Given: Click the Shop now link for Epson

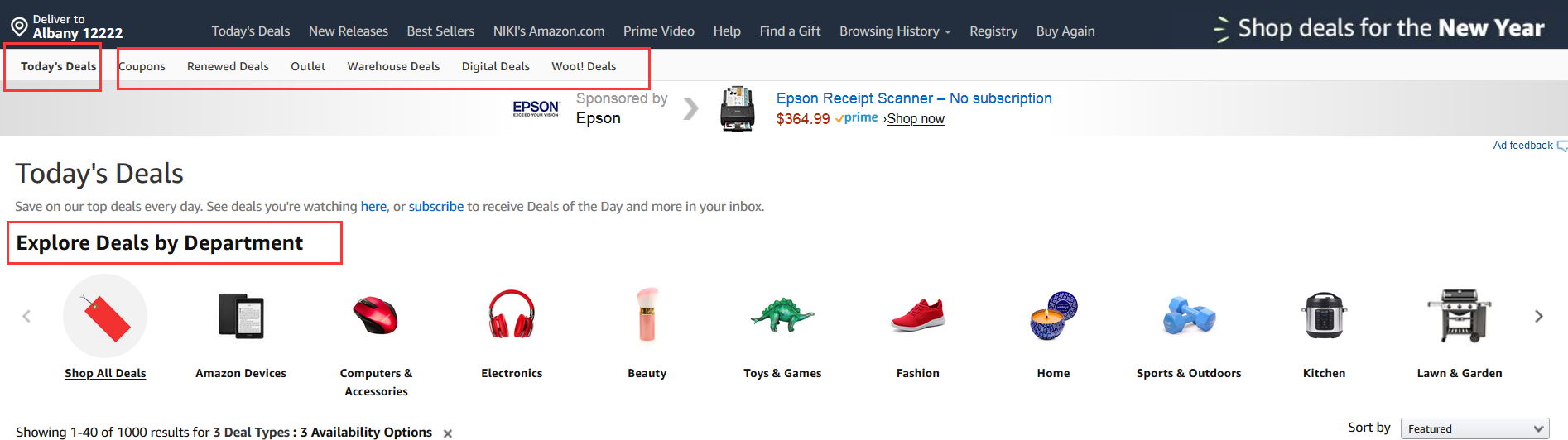Looking at the screenshot, I should [x=916, y=119].
